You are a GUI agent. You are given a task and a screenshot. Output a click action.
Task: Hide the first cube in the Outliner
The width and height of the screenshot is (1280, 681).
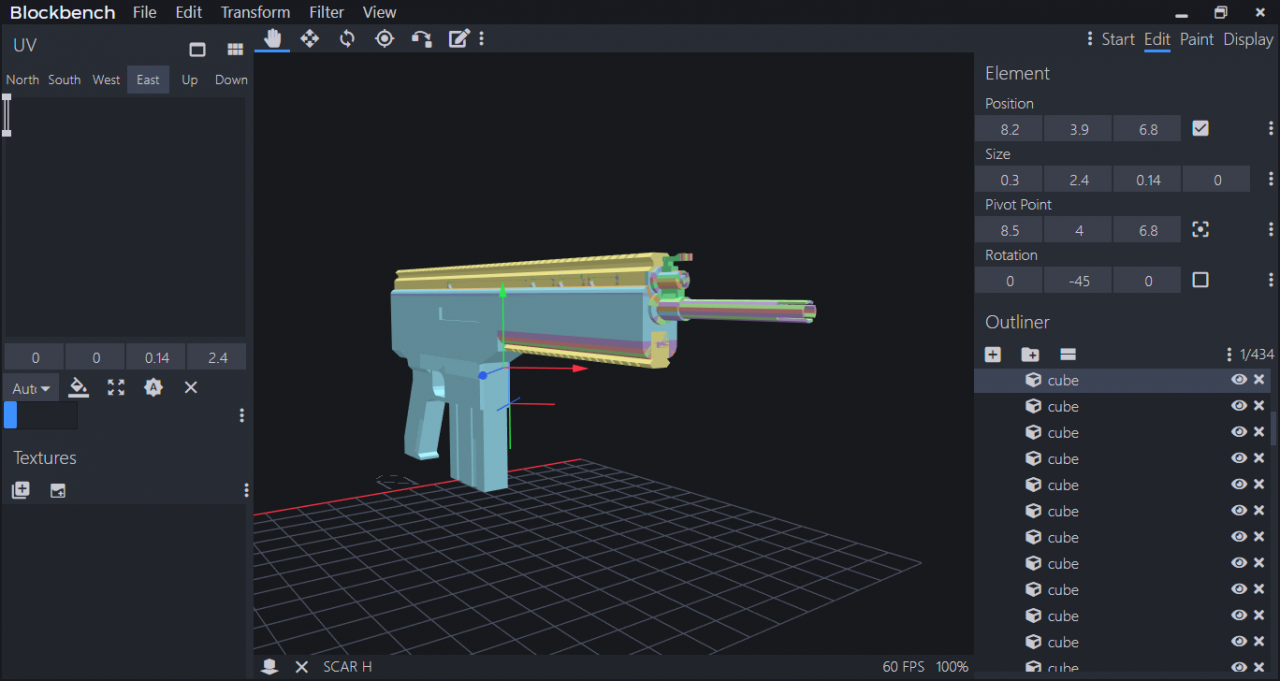tap(1239, 380)
